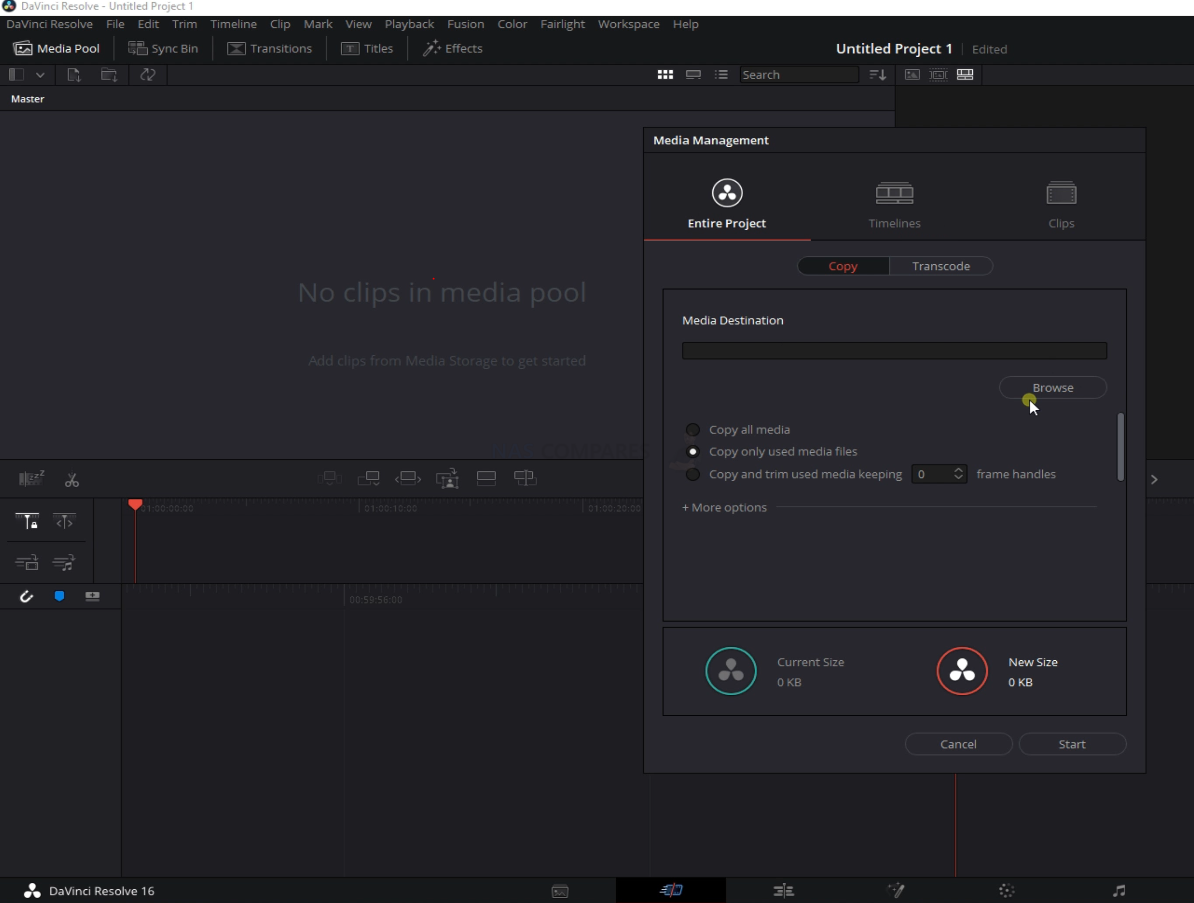Viewport: 1194px width, 903px height.
Task: Click the Media Management dialog scrollbar
Action: coord(1120,447)
